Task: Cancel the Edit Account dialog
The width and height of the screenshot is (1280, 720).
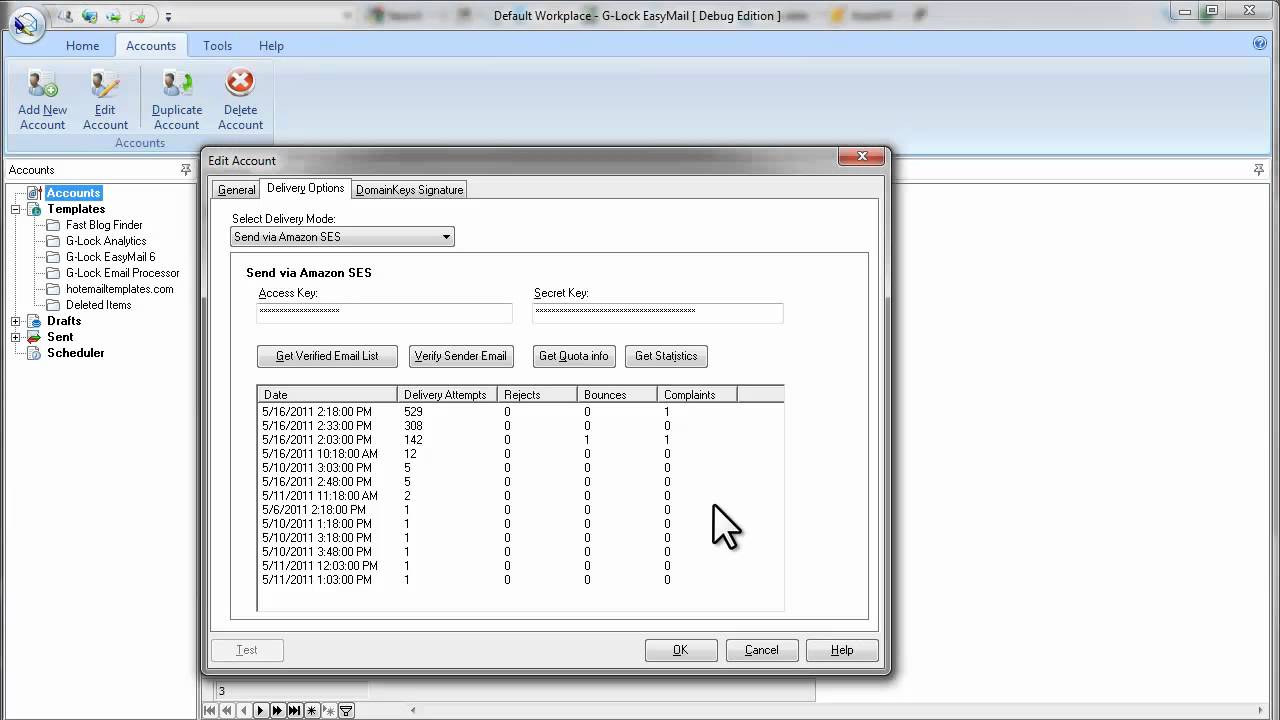Action: coord(761,650)
